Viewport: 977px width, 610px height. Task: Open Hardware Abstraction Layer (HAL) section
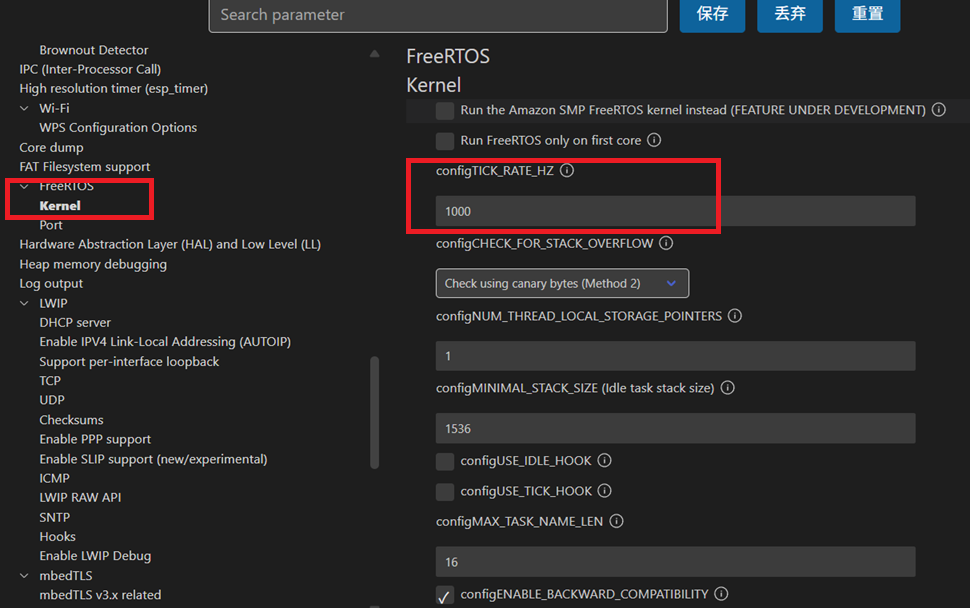pyautogui.click(x=170, y=244)
